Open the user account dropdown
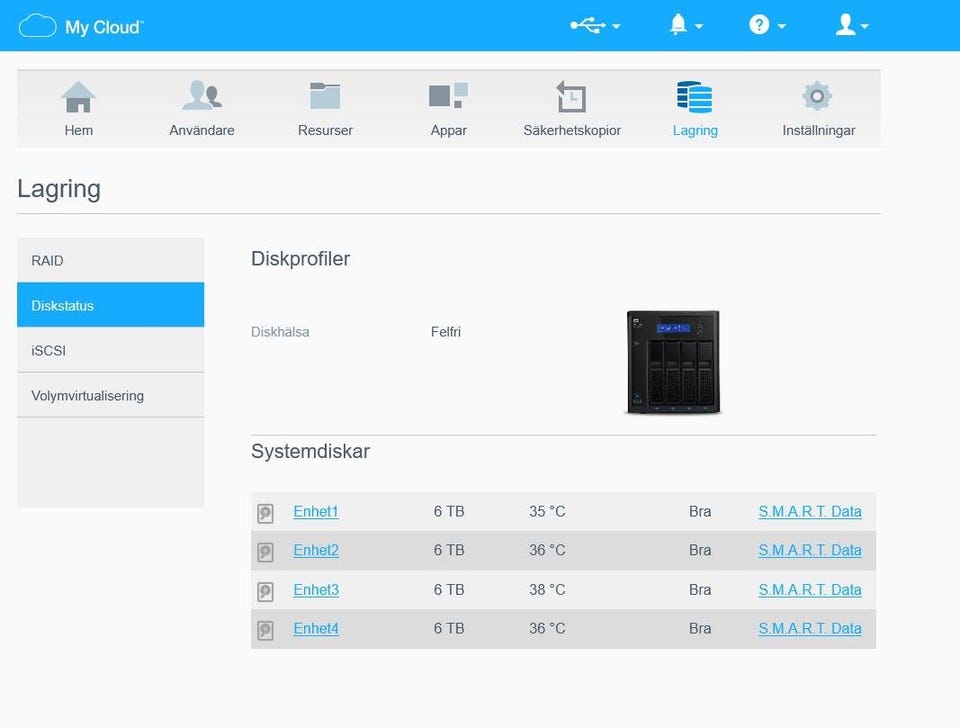960x728 pixels. coord(851,26)
